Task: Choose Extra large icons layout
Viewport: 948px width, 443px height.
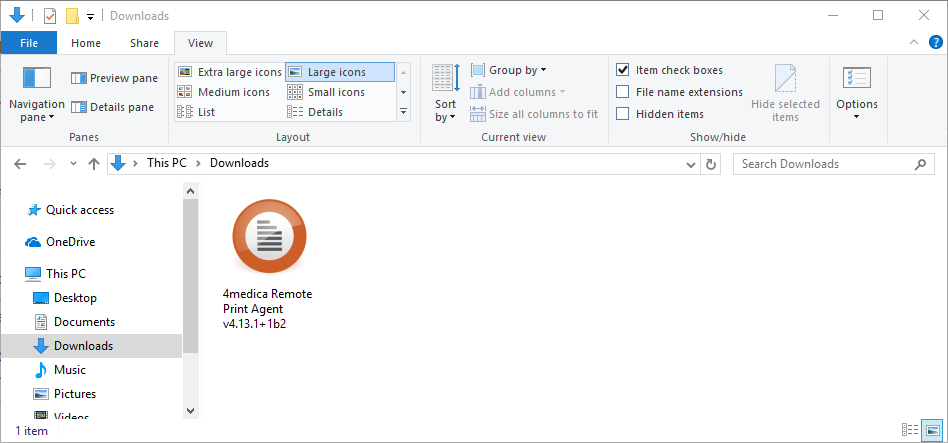Action: pyautogui.click(x=230, y=72)
